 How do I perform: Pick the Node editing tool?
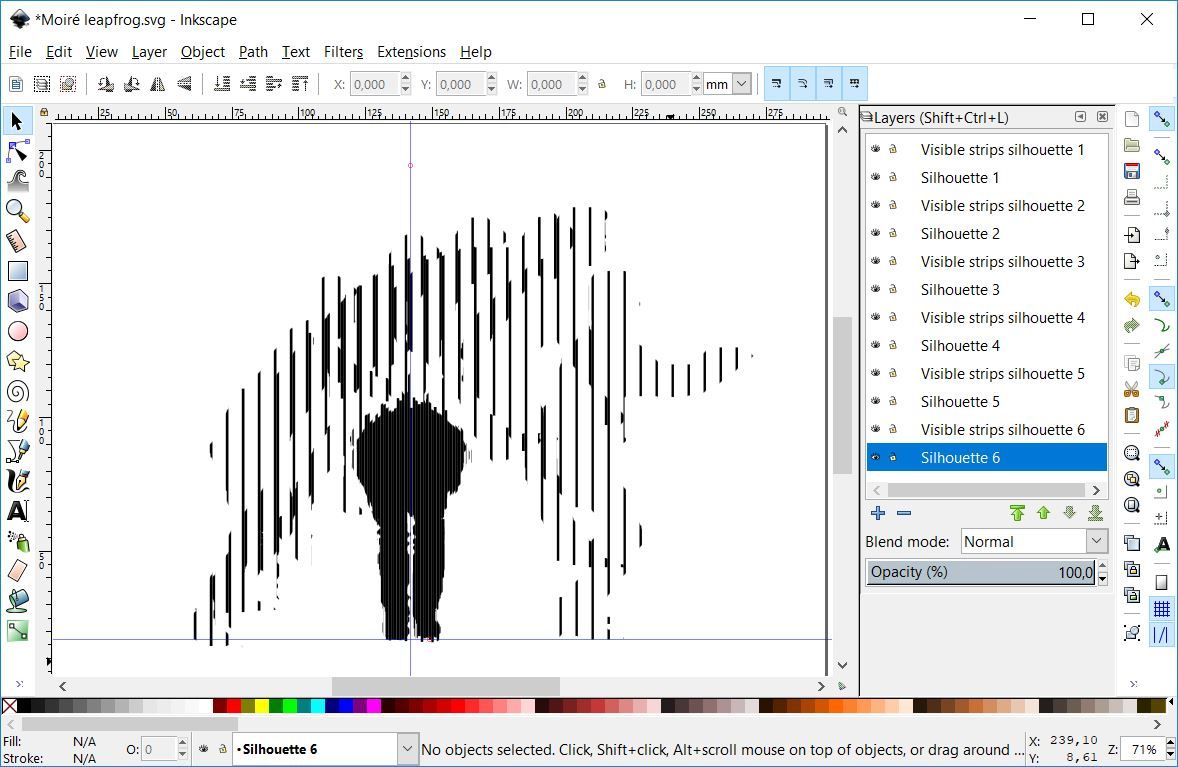pyautogui.click(x=16, y=151)
